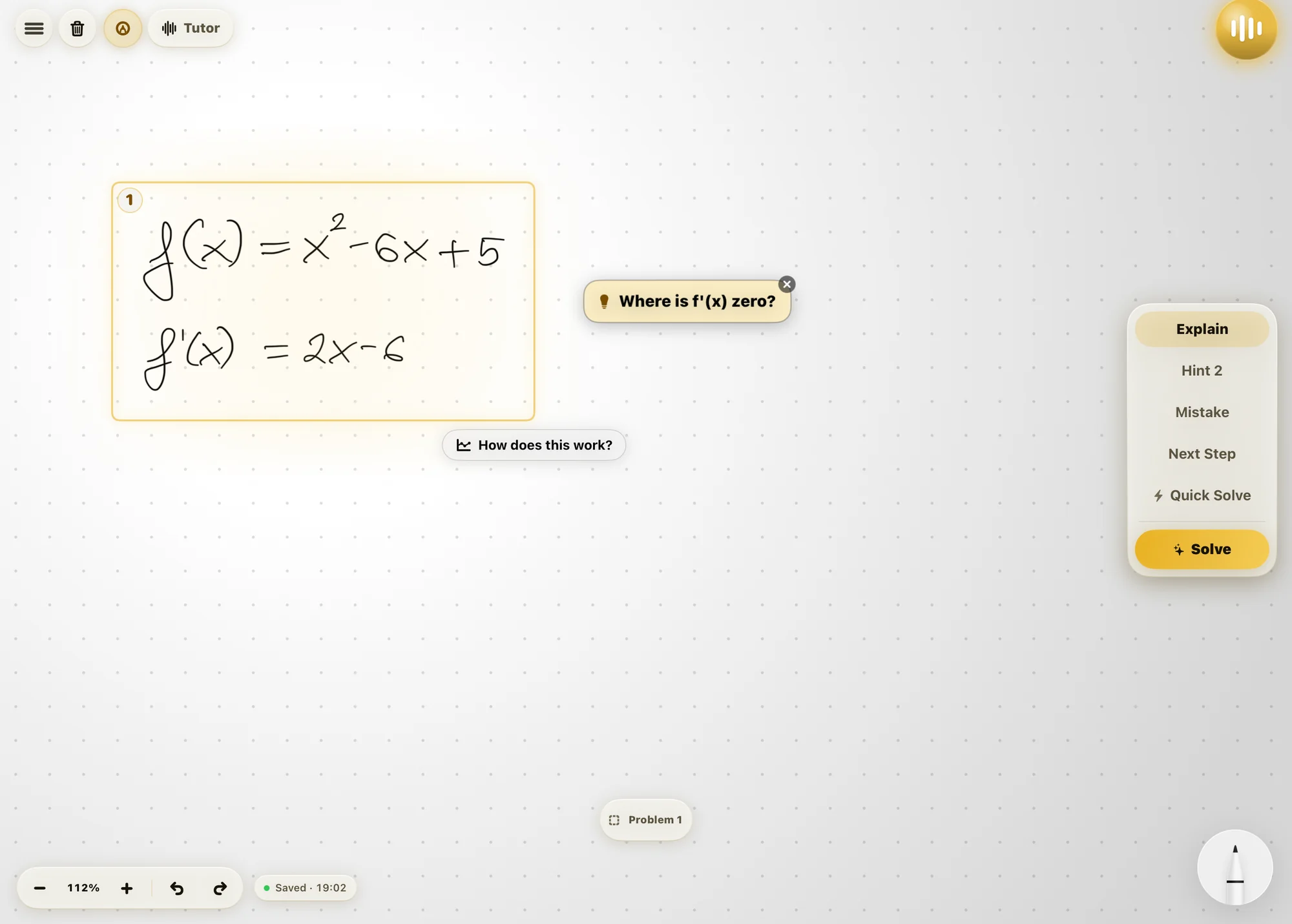
Task: Click the hint bubble 'Where is f'(x) zero?'
Action: (x=687, y=302)
